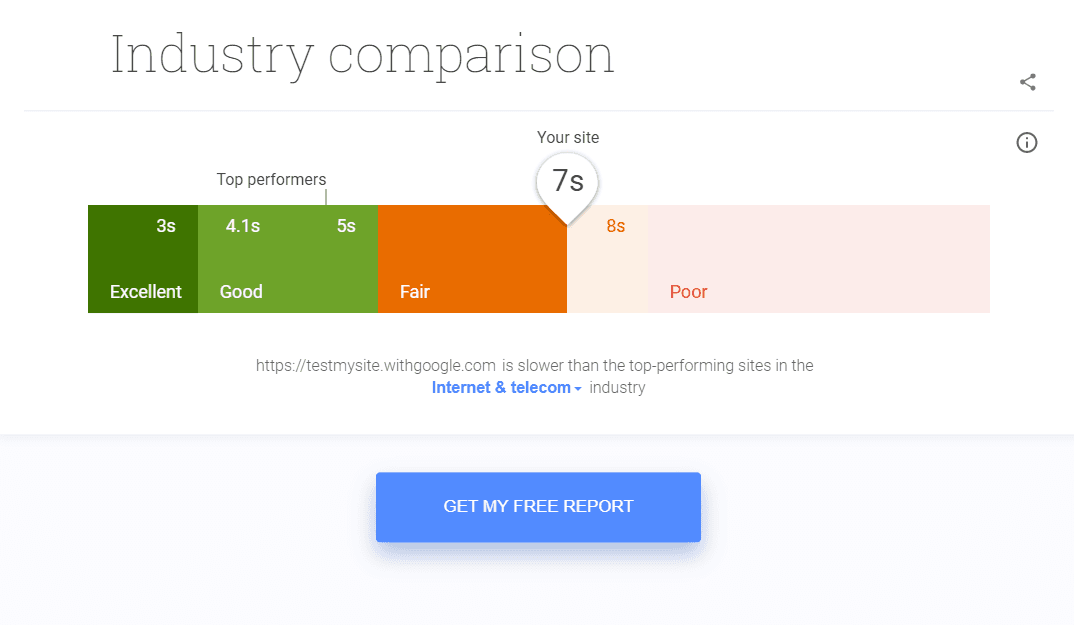Click the Industry comparison heading
Screen dimensions: 1074x625
[362, 56]
